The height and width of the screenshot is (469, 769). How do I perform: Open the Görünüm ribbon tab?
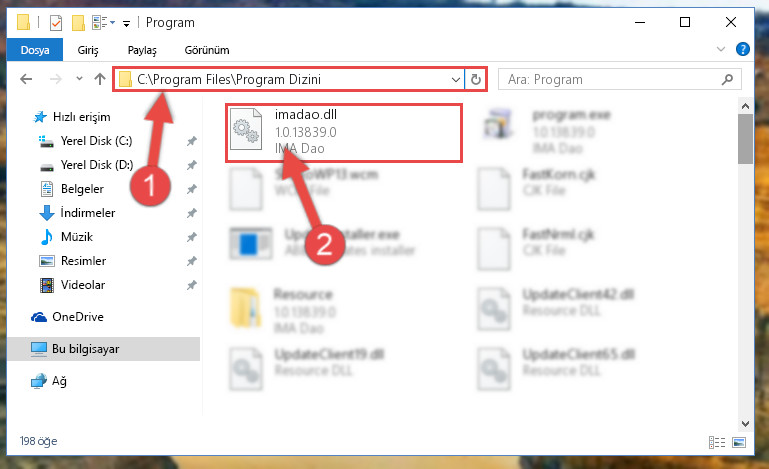pos(207,50)
